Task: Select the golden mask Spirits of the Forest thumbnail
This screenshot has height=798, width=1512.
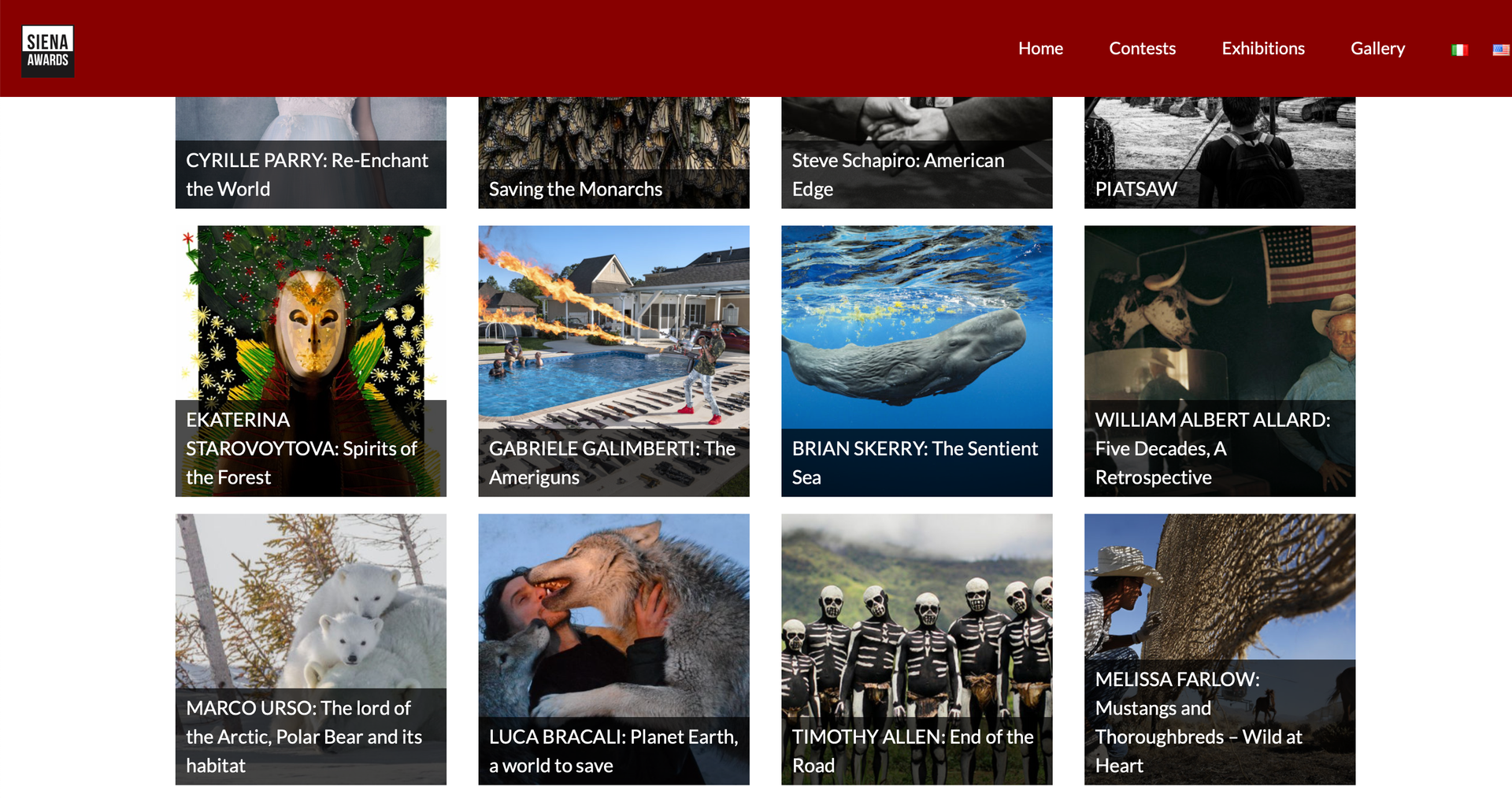Action: pyautogui.click(x=310, y=315)
